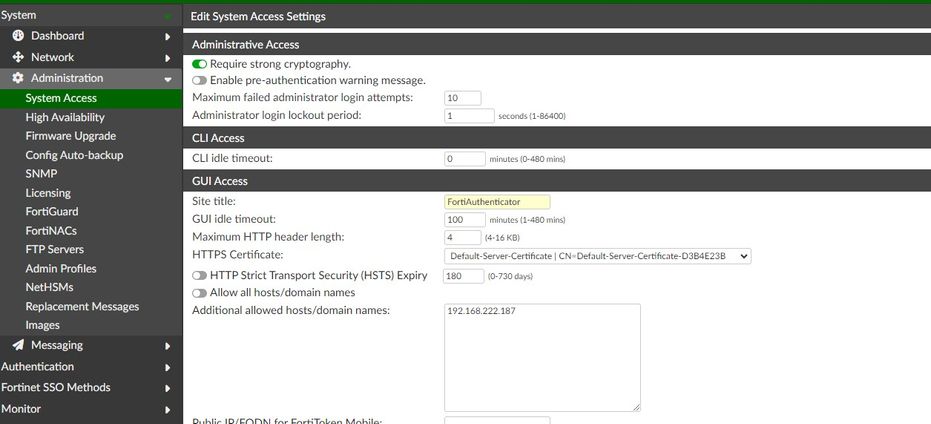
Task: Open NetHSMs page
Action: coord(49,287)
